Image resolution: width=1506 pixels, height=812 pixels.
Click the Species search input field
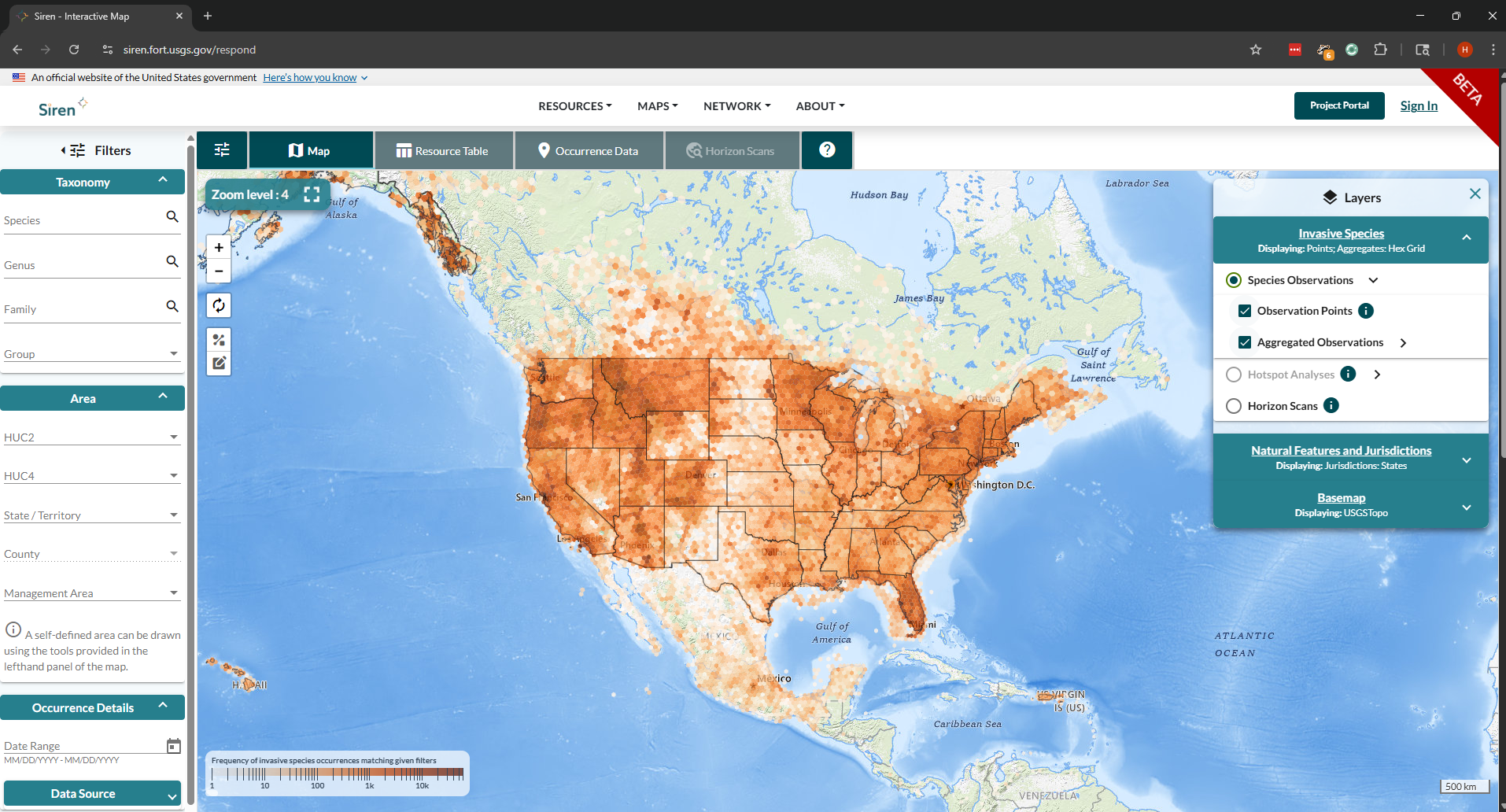(x=79, y=220)
